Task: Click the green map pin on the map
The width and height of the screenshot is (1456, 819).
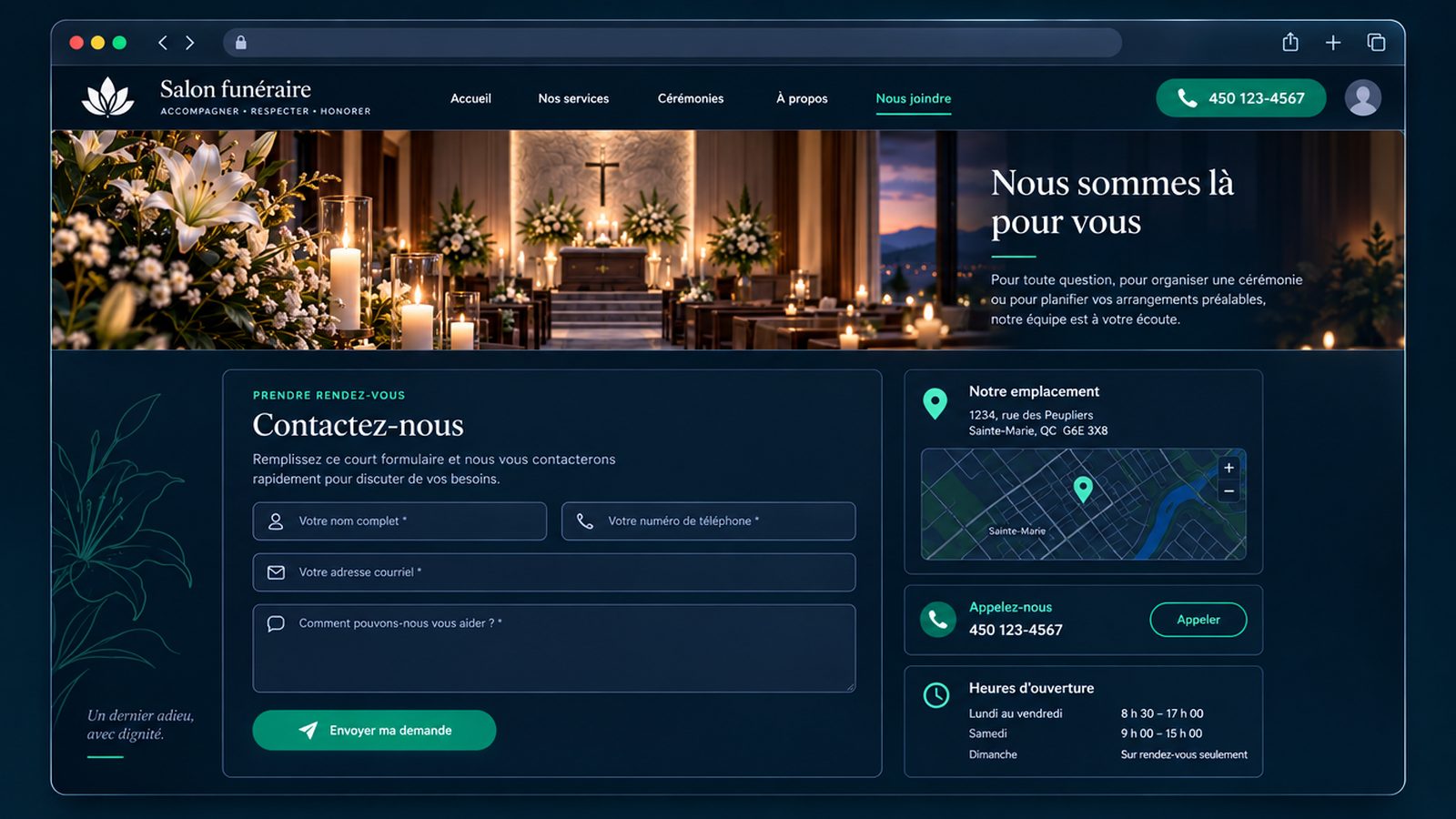Action: point(1083,490)
